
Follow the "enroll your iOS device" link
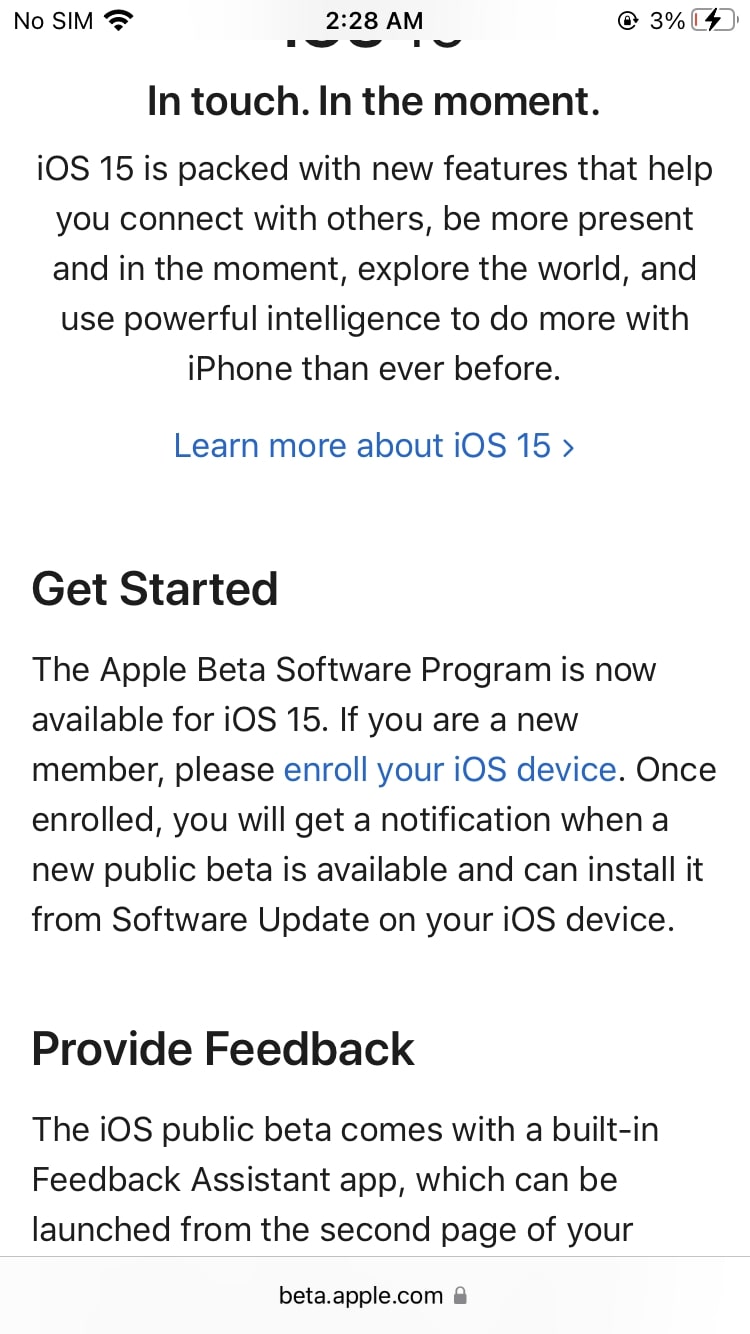click(450, 770)
